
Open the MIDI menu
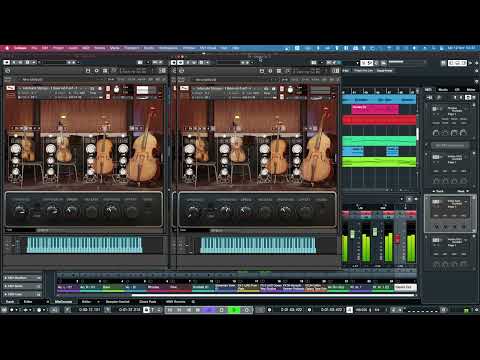pos(86,48)
